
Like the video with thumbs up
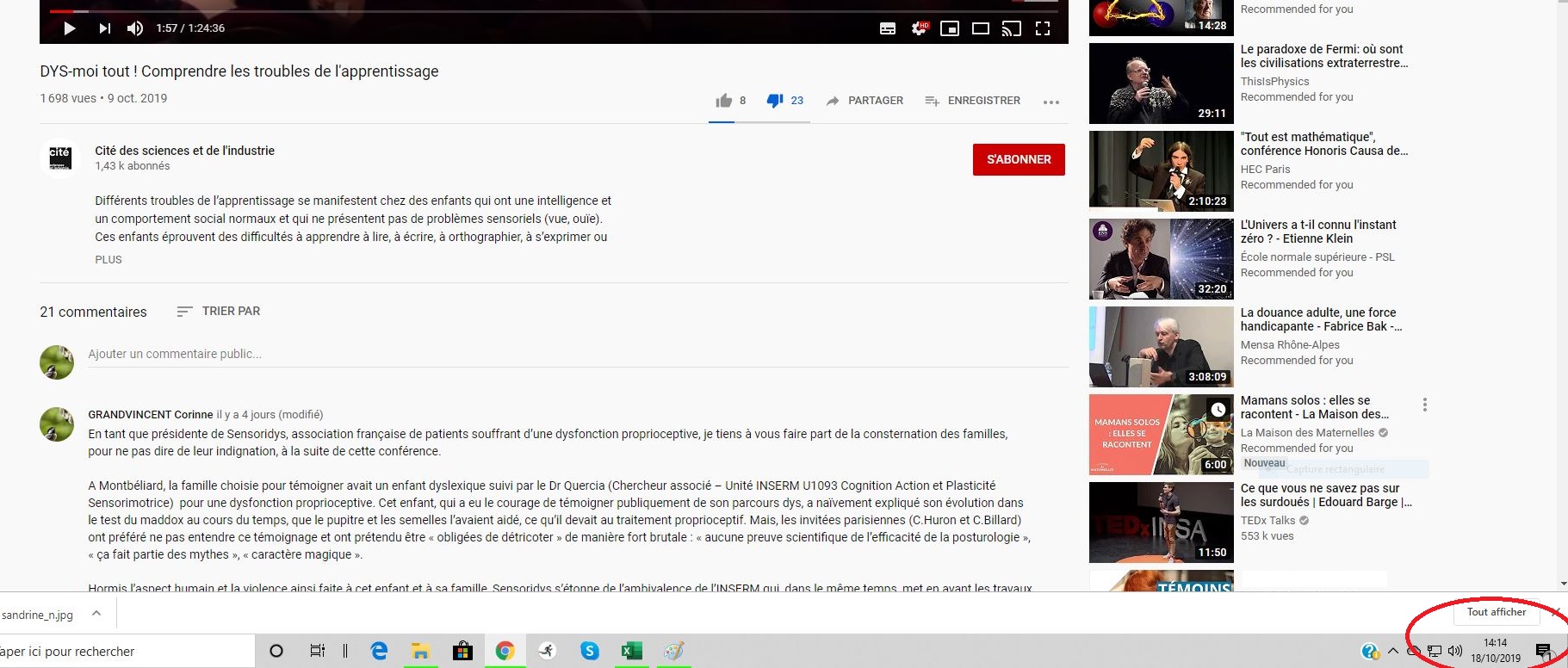tap(724, 101)
